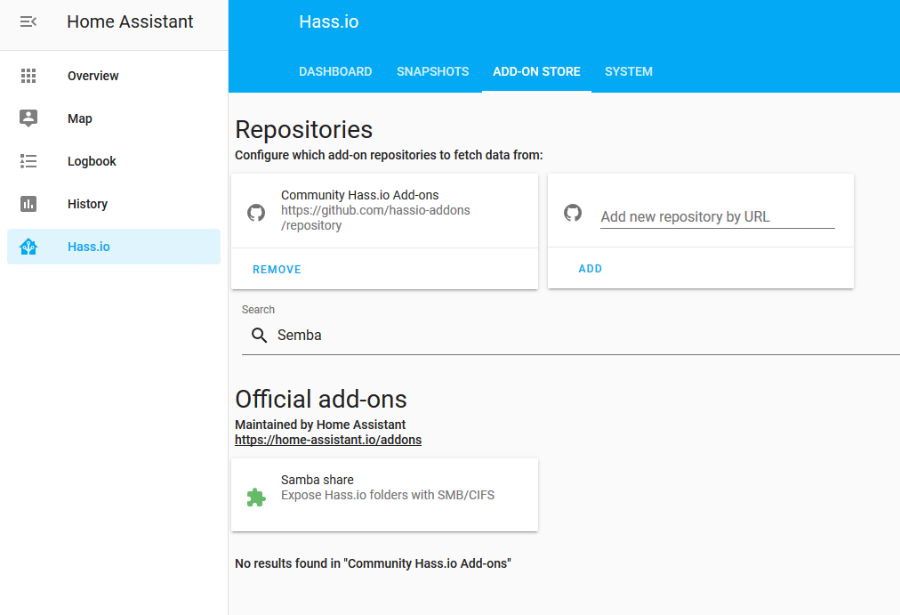This screenshot has width=900, height=615.
Task: Open the home-assistant.io/addons link
Action: click(x=328, y=440)
